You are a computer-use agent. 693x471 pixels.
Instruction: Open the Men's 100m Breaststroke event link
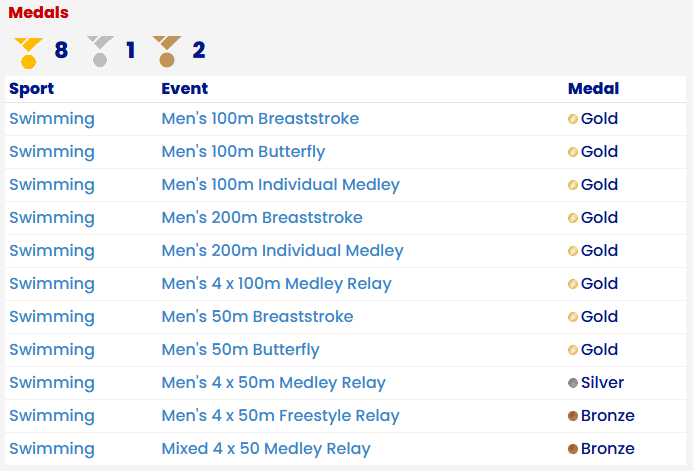[x=260, y=118]
